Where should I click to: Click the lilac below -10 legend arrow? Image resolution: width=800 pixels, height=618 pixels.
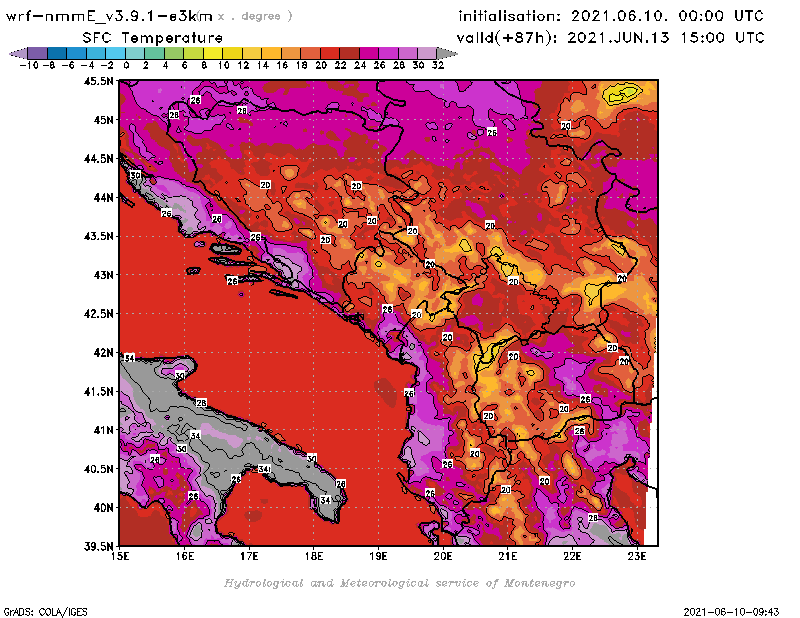(18, 53)
